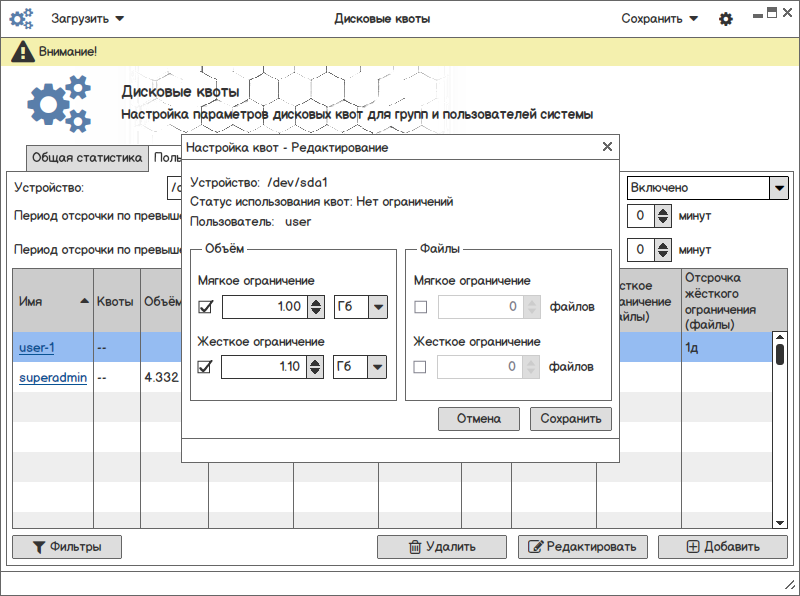Click Сохранить button in dialog
This screenshot has width=800, height=596.
(570, 419)
